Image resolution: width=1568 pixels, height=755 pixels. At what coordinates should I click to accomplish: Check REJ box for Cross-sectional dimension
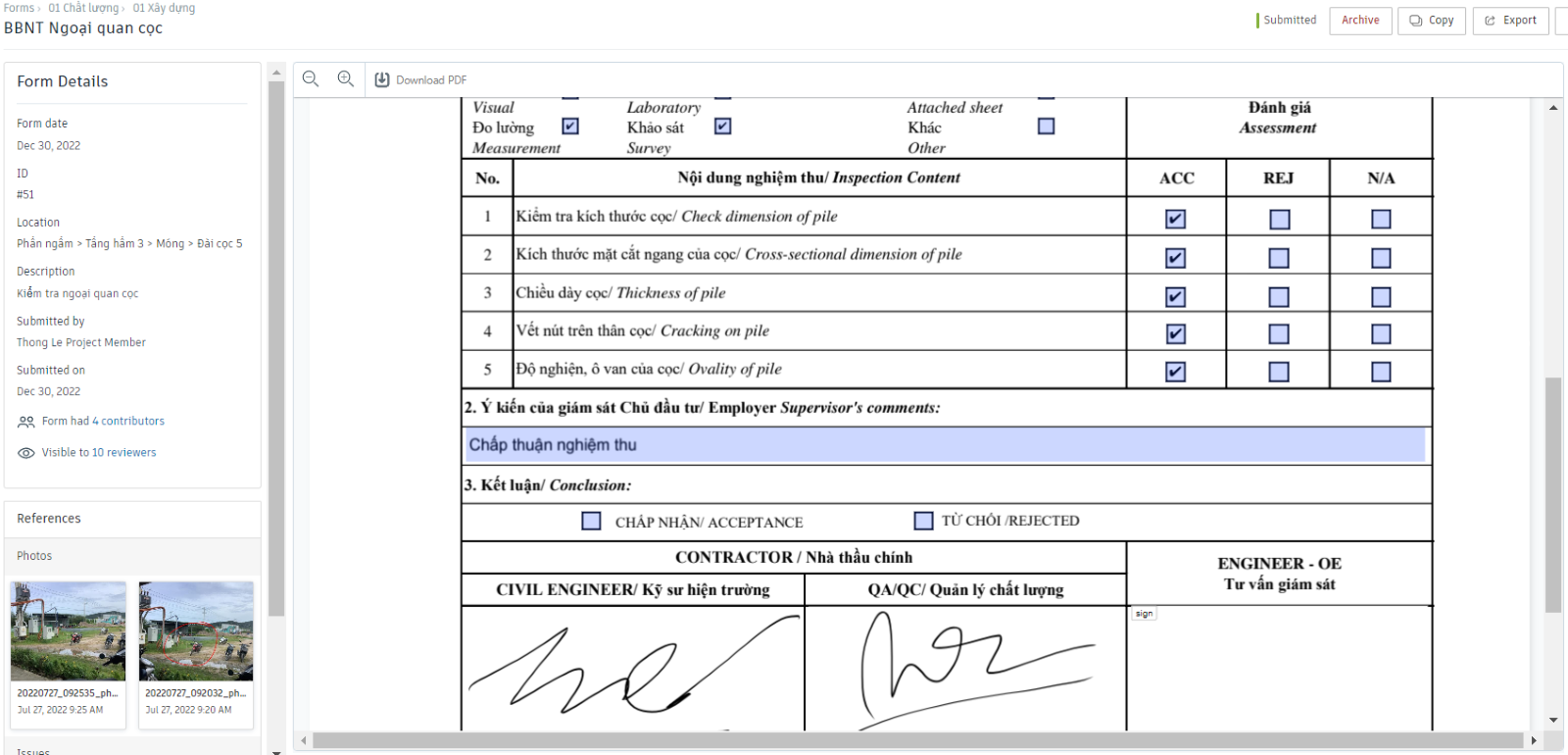click(1279, 258)
